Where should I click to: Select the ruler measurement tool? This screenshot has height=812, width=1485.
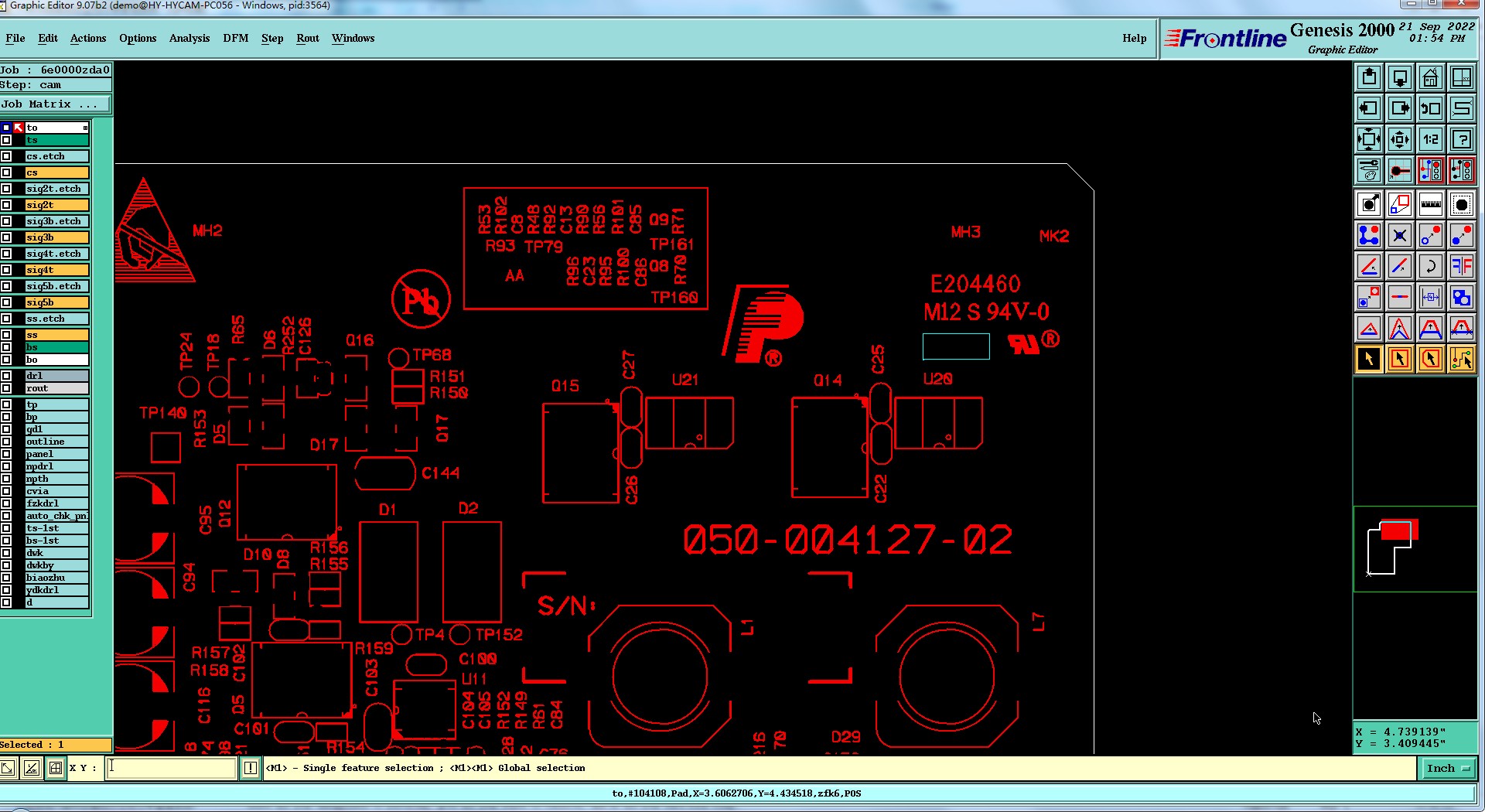point(1431,204)
